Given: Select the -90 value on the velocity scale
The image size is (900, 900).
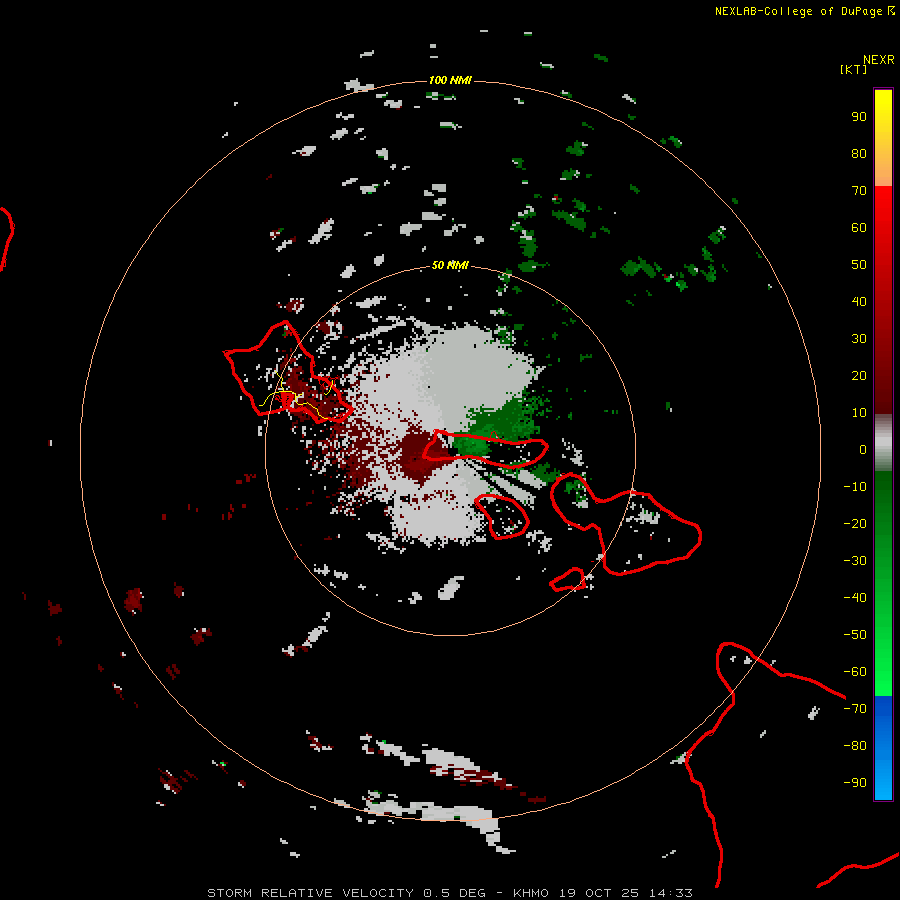Looking at the screenshot, I should coord(855,783).
